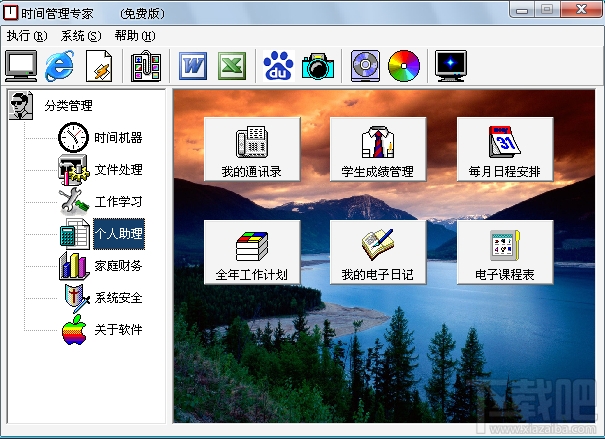This screenshot has width=605, height=439.
Task: Click the screen with star toolbar icon
Action: coord(451,66)
